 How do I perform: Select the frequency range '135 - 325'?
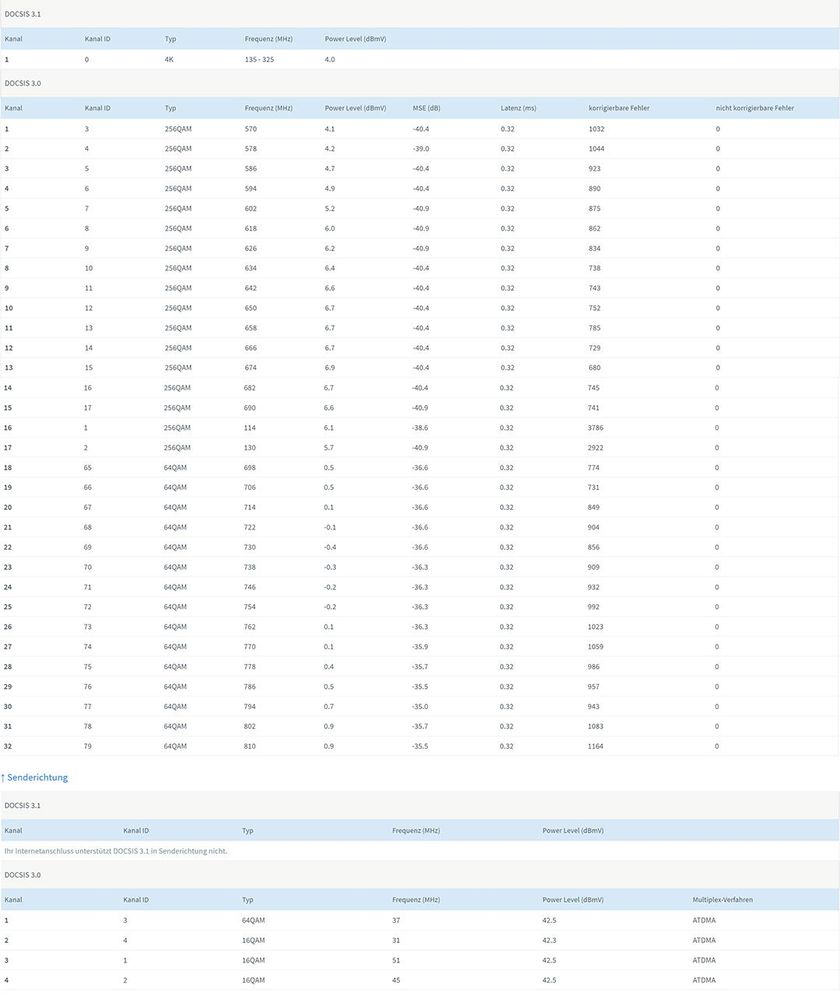tap(259, 59)
